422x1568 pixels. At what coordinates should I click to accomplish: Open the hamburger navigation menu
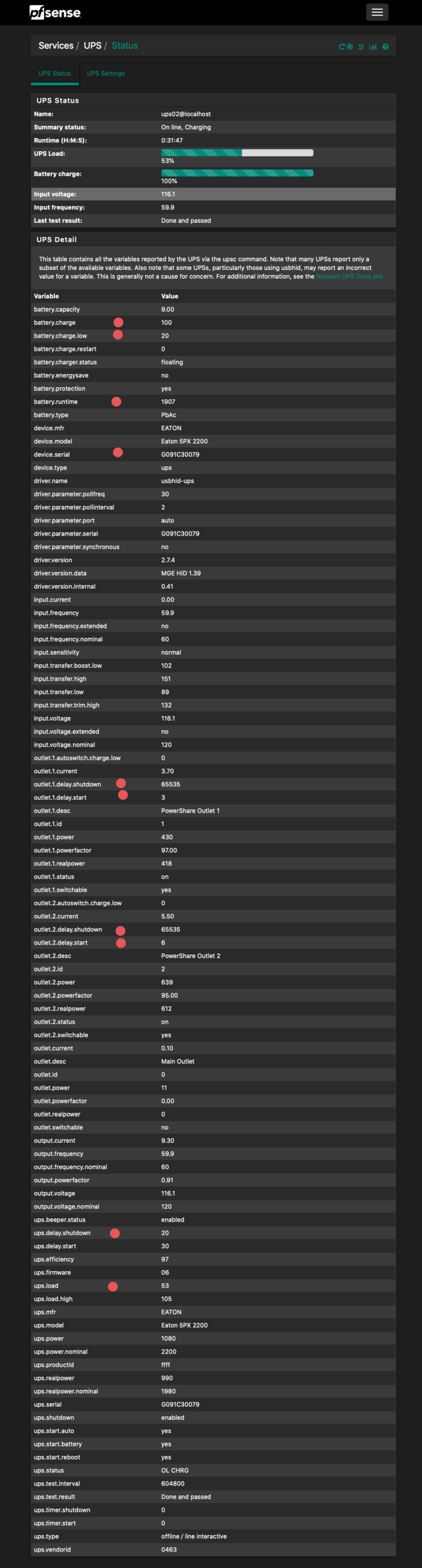click(377, 12)
